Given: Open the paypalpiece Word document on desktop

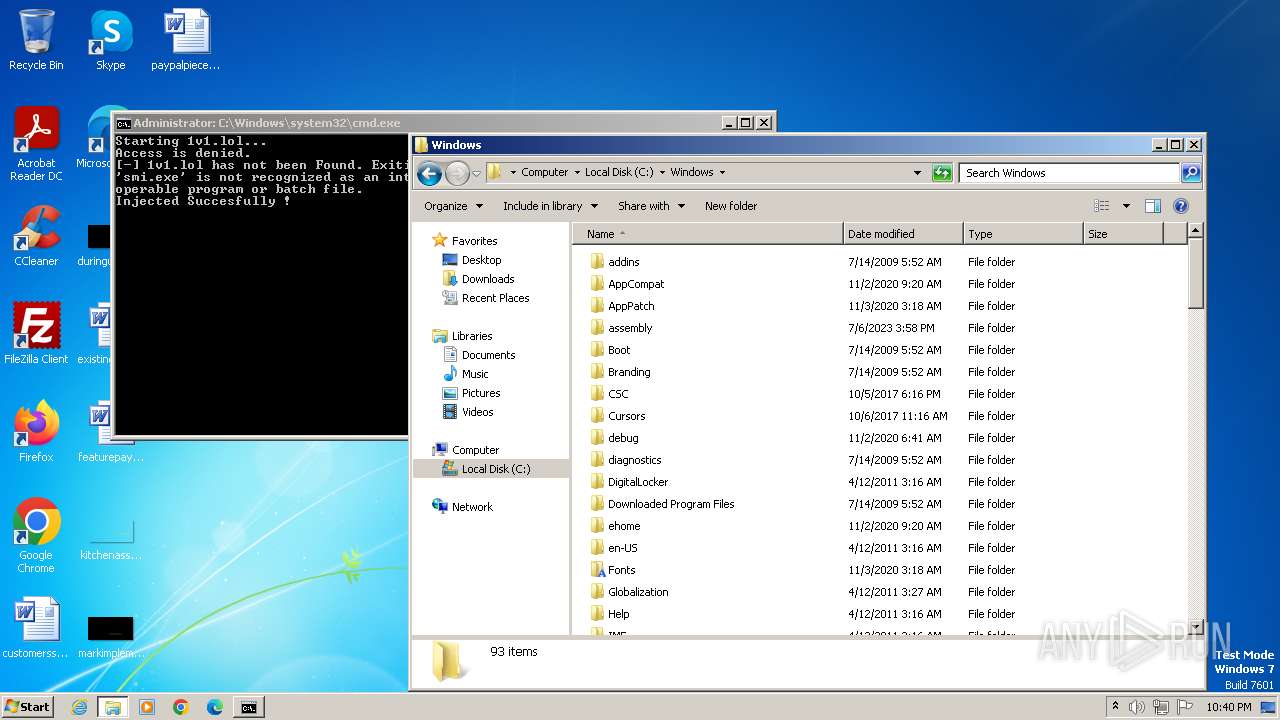Looking at the screenshot, I should [x=186, y=40].
